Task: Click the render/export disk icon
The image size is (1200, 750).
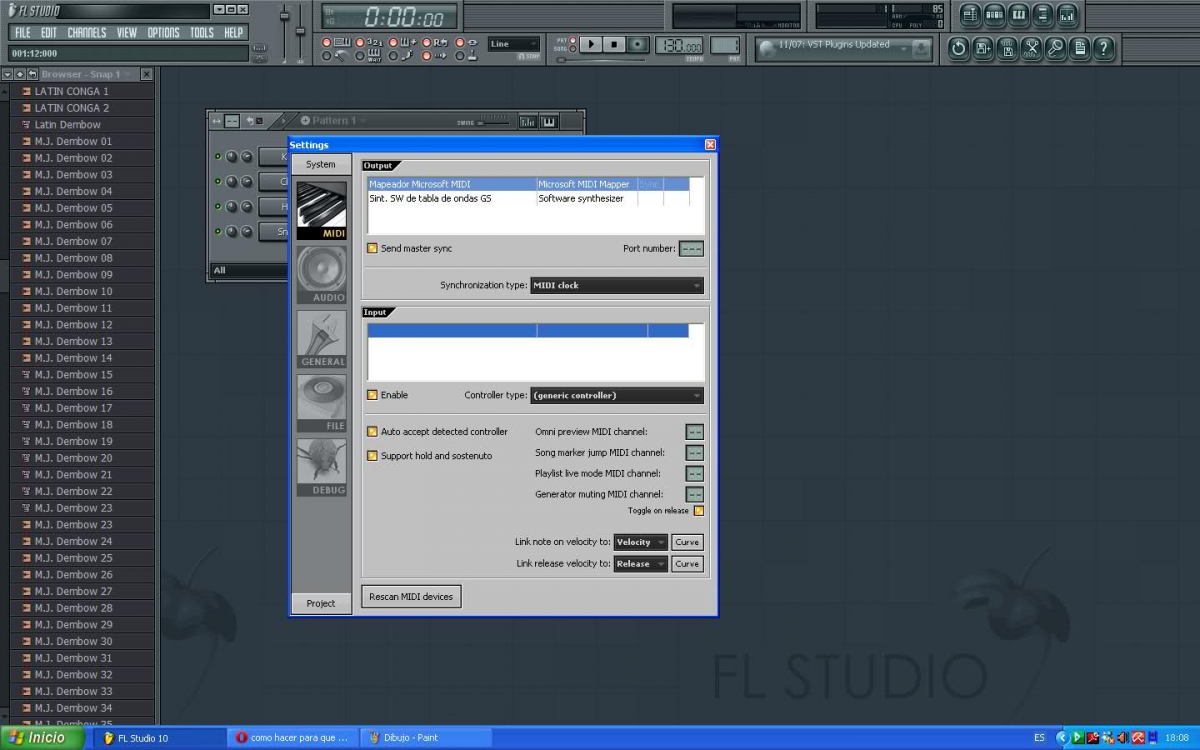Action: point(1007,48)
